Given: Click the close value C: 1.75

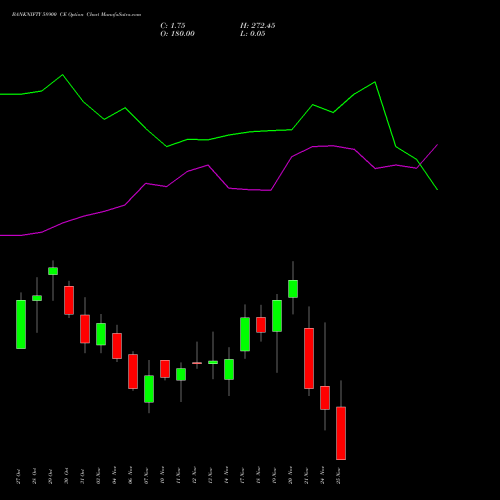Looking at the screenshot, I should (173, 26).
